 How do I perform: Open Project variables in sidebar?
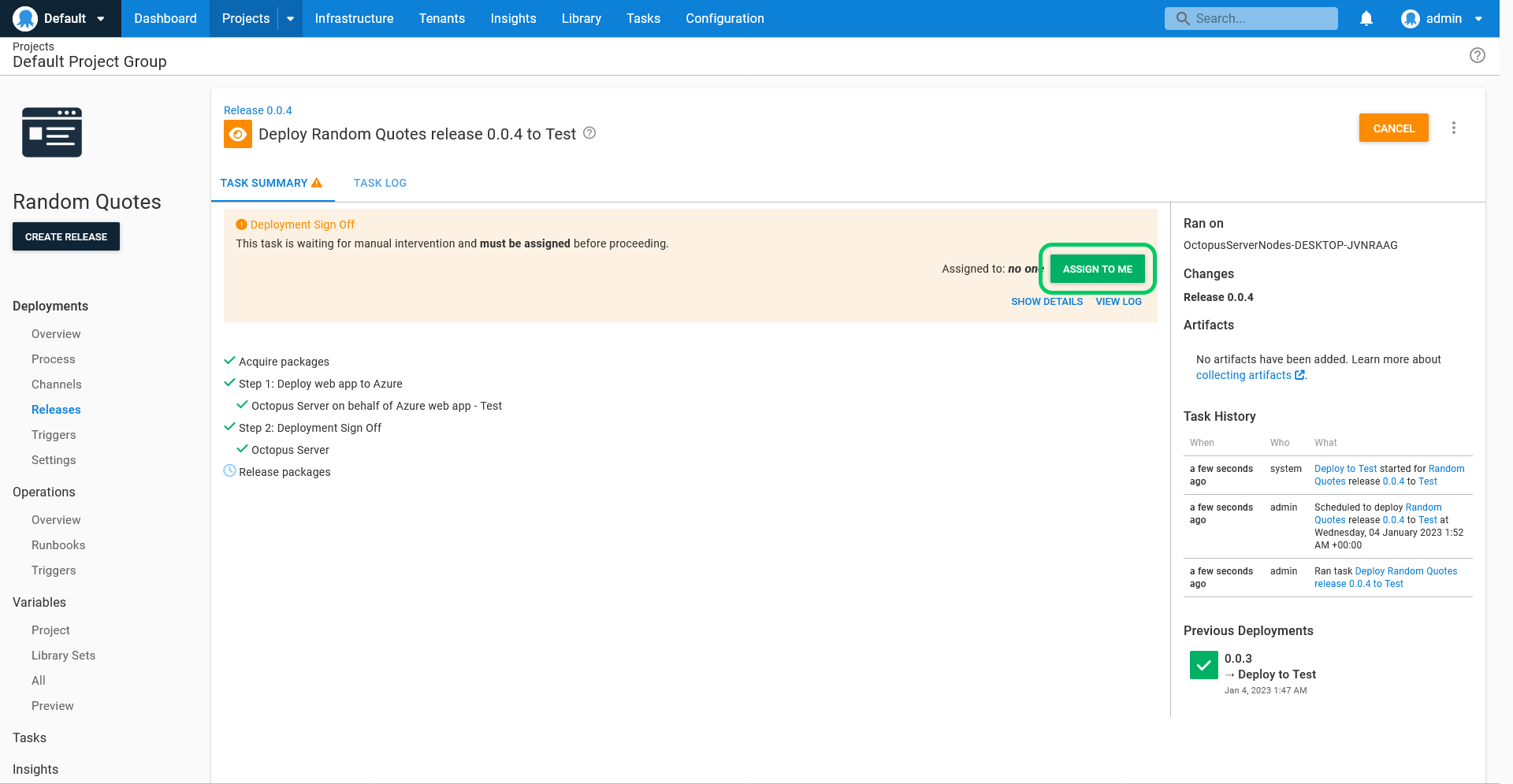click(x=50, y=630)
